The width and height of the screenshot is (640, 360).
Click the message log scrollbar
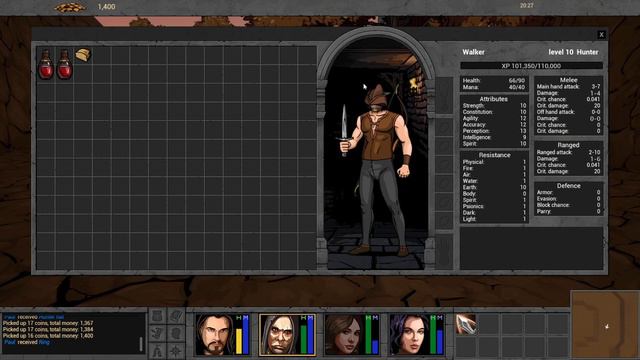pyautogui.click(x=141, y=344)
